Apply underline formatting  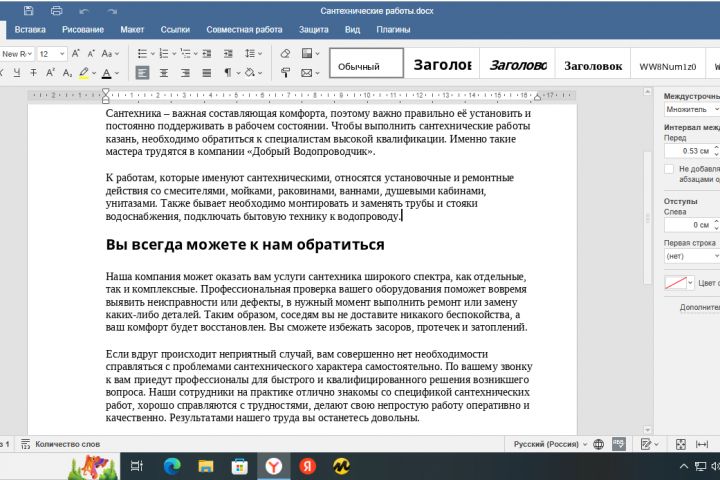click(17, 73)
